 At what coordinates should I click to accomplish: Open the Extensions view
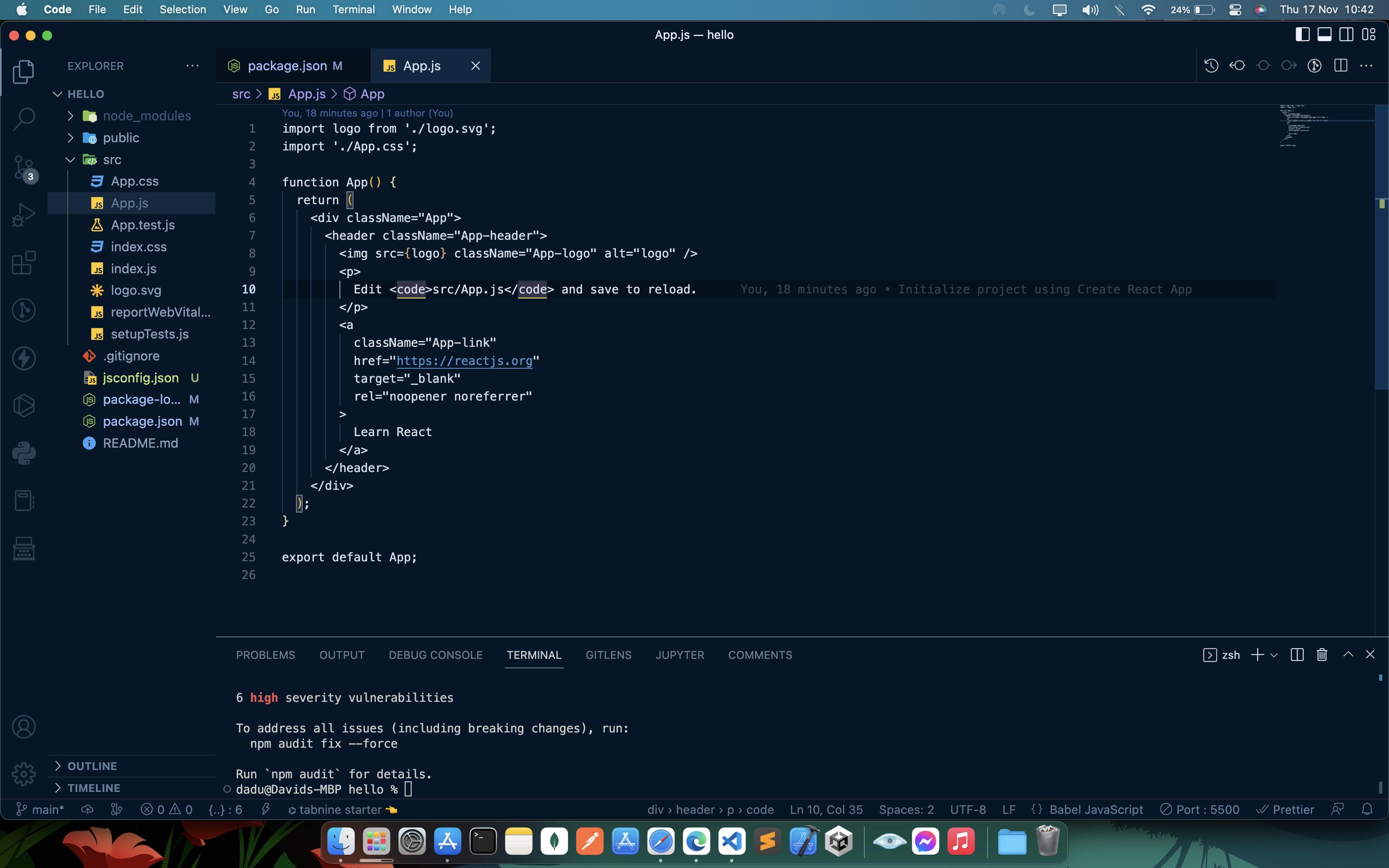pyautogui.click(x=24, y=263)
